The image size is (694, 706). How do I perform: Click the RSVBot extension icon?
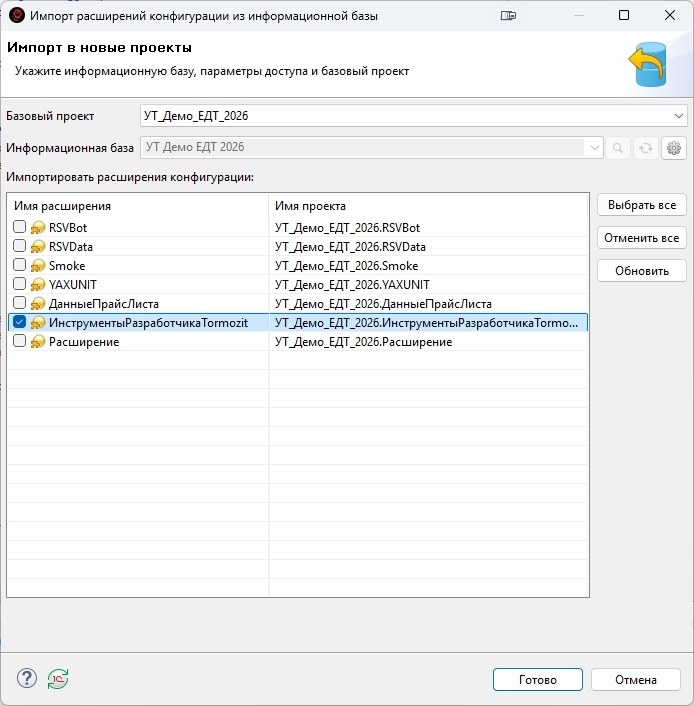pos(38,228)
